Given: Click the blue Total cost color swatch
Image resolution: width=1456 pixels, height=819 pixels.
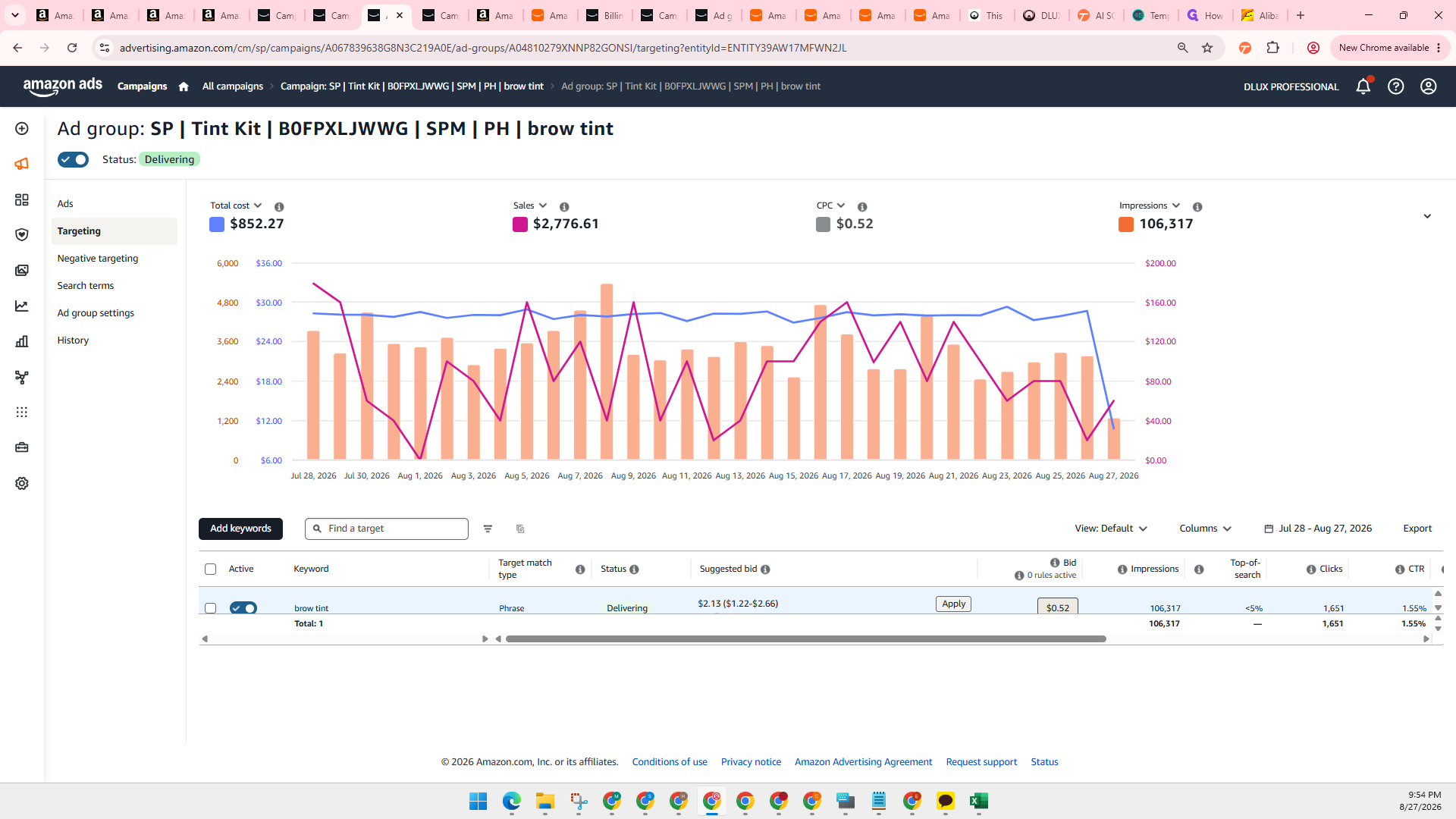Looking at the screenshot, I should (x=217, y=224).
